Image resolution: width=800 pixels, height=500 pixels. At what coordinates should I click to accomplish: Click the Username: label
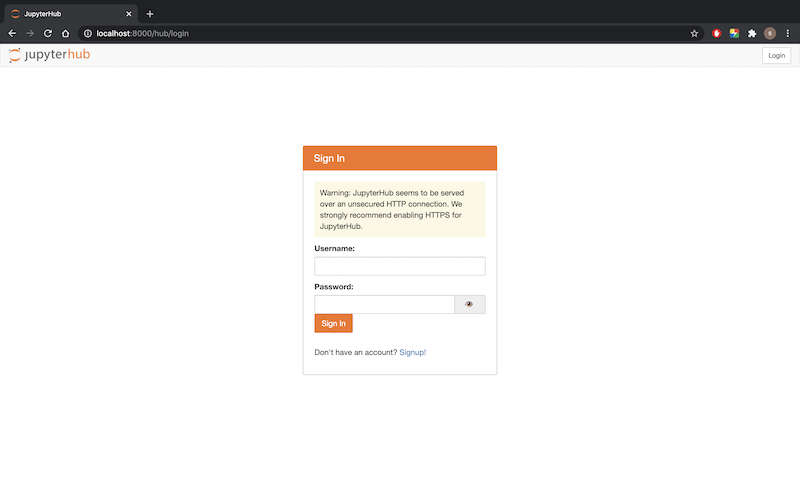(x=334, y=248)
